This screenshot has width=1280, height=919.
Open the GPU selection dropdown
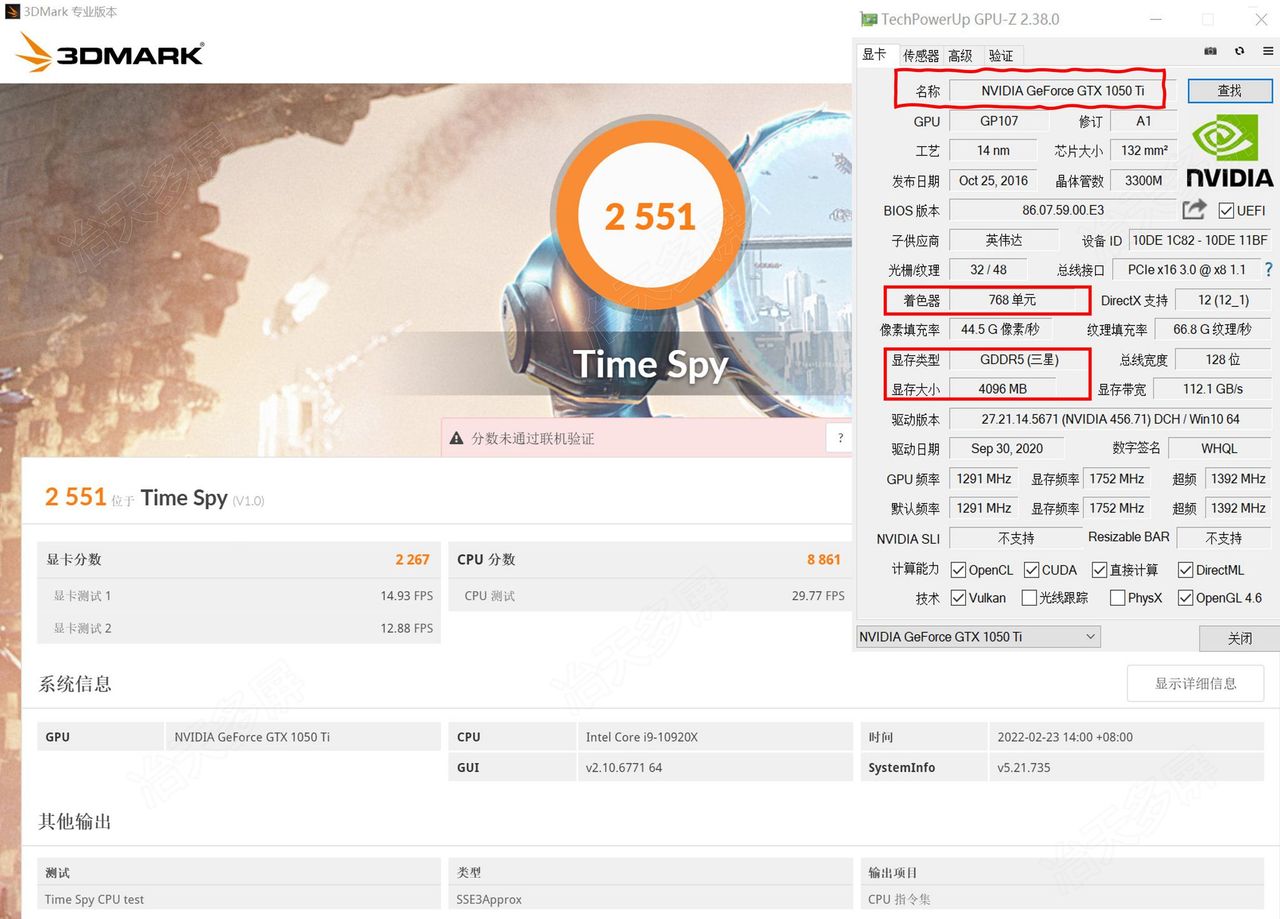pos(978,636)
